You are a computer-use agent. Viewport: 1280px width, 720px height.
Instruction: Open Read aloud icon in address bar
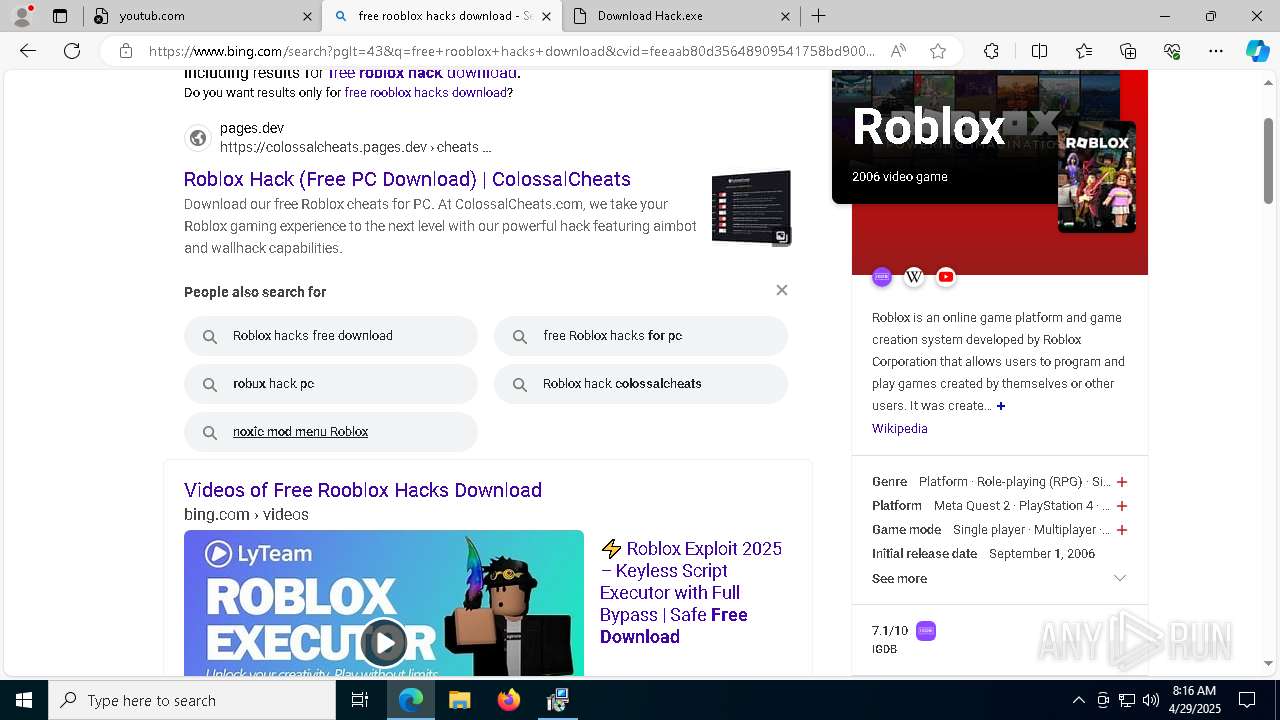pyautogui.click(x=898, y=51)
